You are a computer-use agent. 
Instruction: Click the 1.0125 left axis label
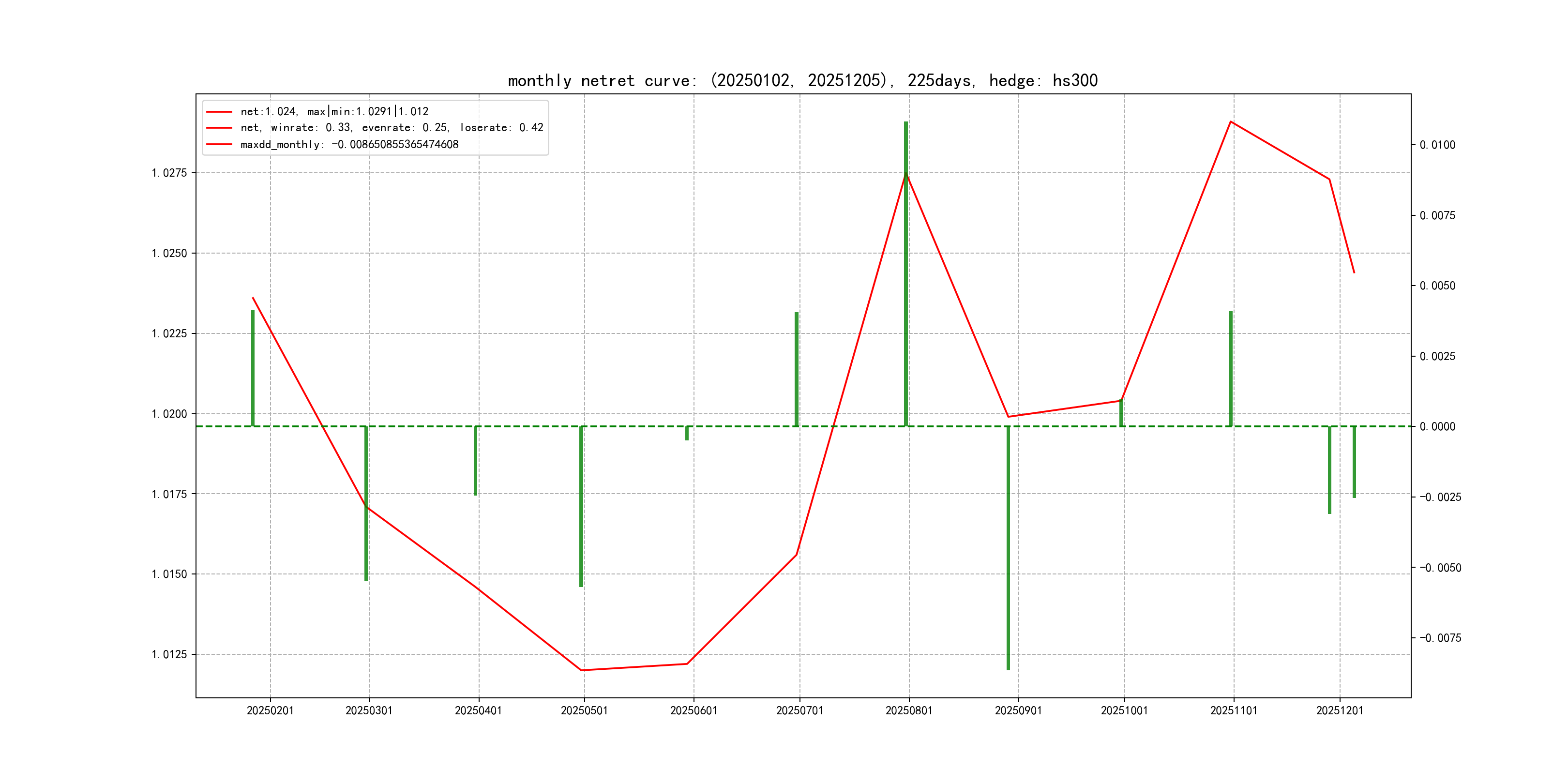coord(169,654)
